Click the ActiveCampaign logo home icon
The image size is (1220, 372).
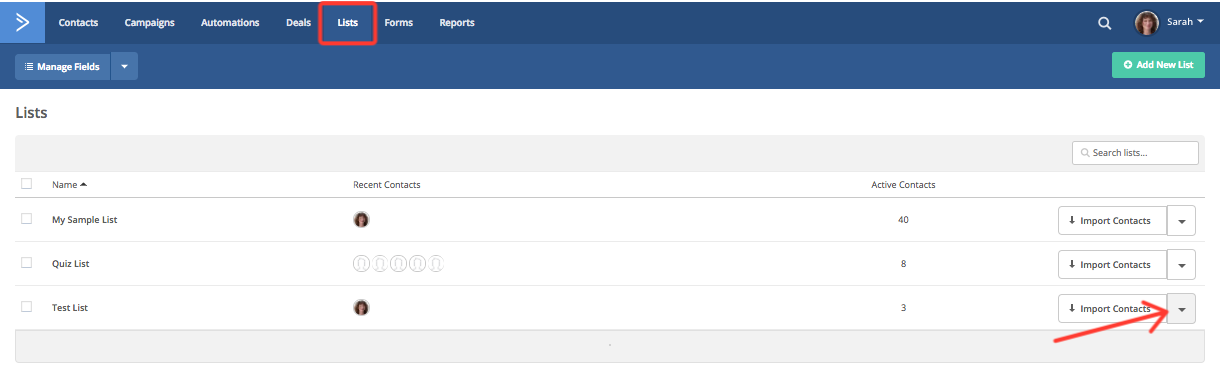click(22, 22)
